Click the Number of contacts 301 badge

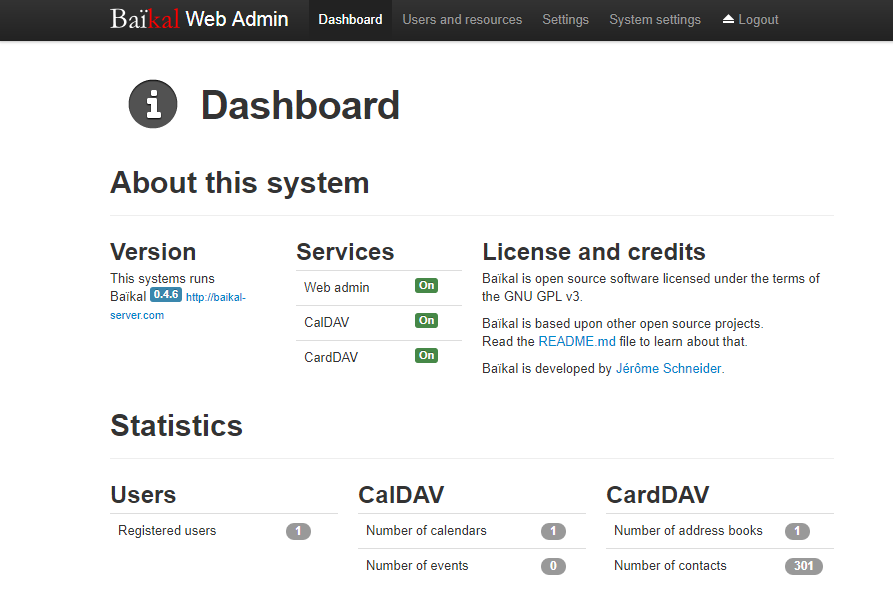[x=803, y=566]
